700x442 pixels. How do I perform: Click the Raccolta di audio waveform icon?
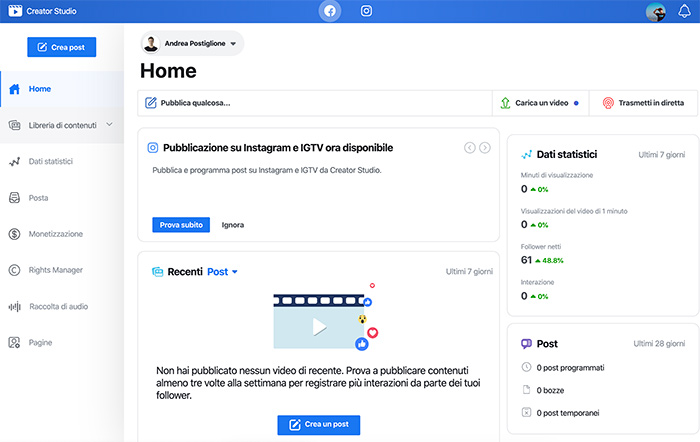click(15, 307)
